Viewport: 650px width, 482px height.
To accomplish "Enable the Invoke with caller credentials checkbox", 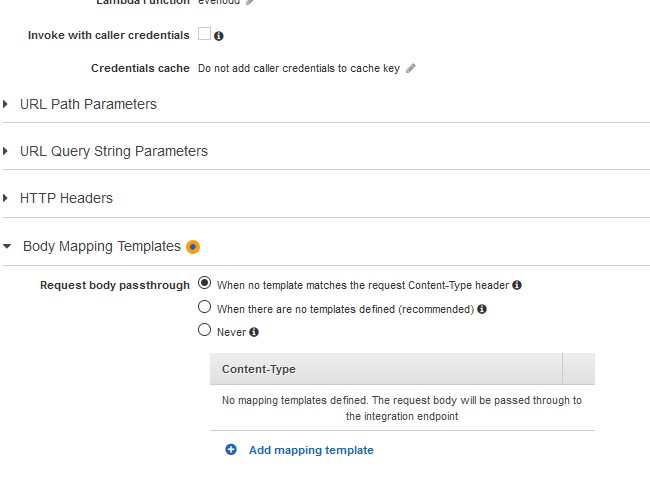I will (x=204, y=34).
